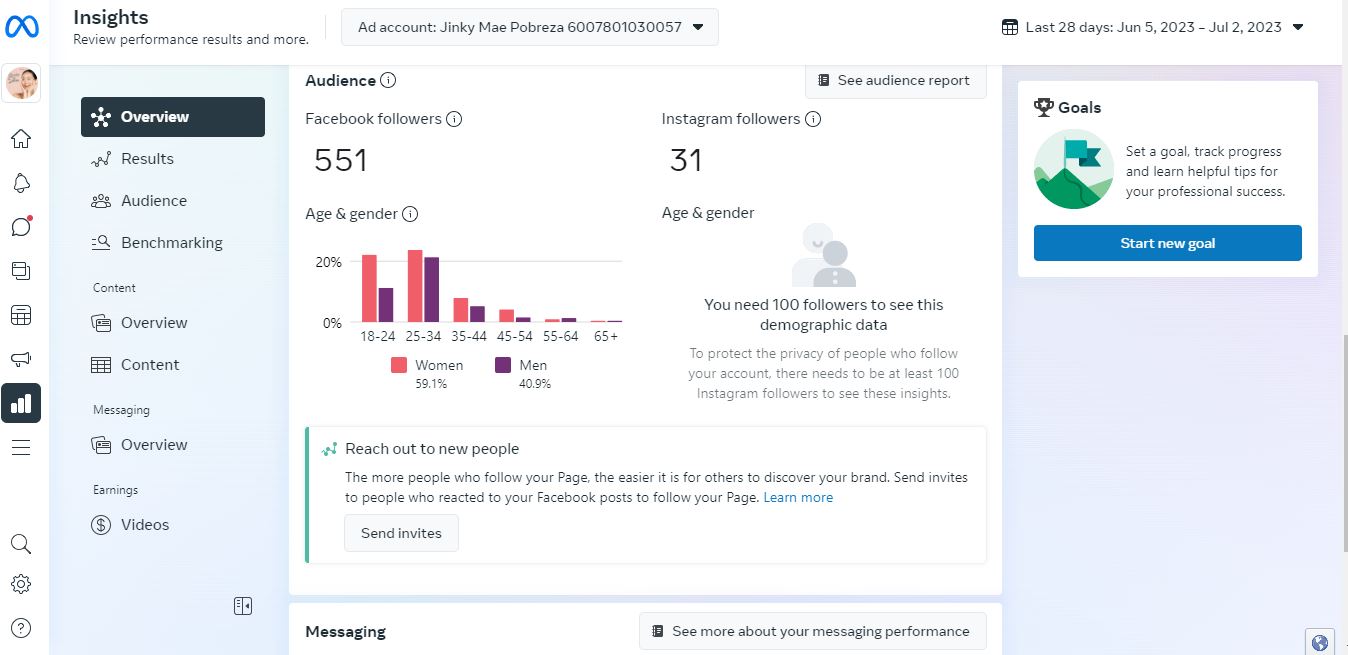Click the Insights page title
Screen dimensions: 1348x655
110,17
